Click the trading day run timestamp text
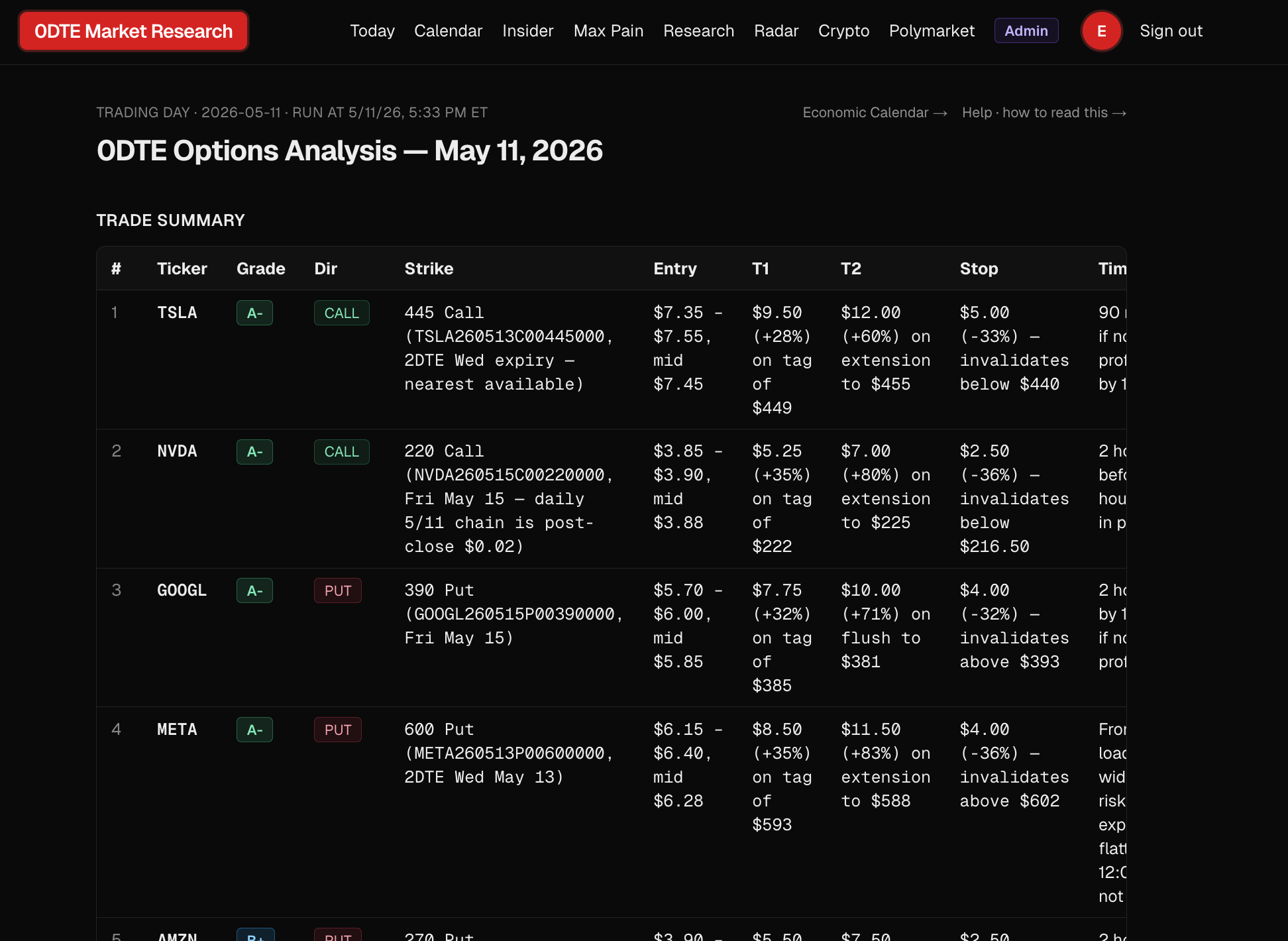 [x=292, y=113]
